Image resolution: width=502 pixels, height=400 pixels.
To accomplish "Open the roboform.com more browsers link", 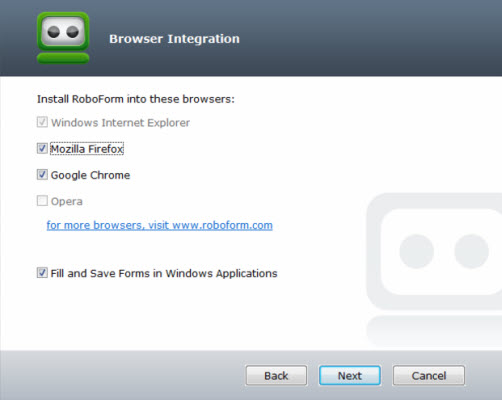I will pyautogui.click(x=159, y=225).
